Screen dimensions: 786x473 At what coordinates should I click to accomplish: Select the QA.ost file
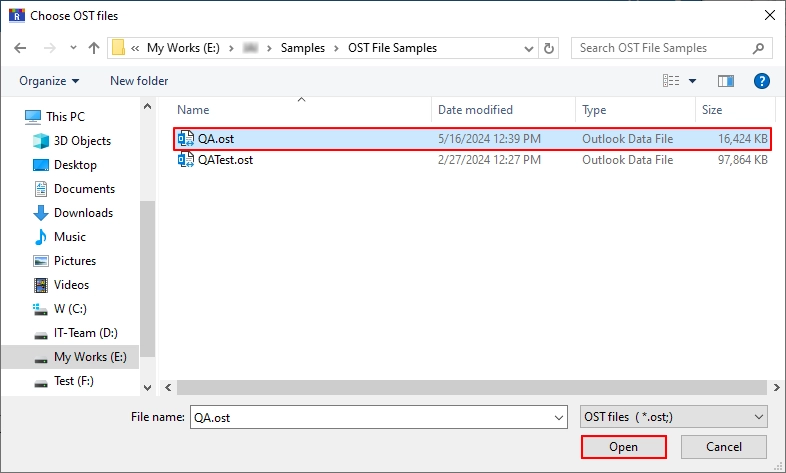(x=472, y=139)
